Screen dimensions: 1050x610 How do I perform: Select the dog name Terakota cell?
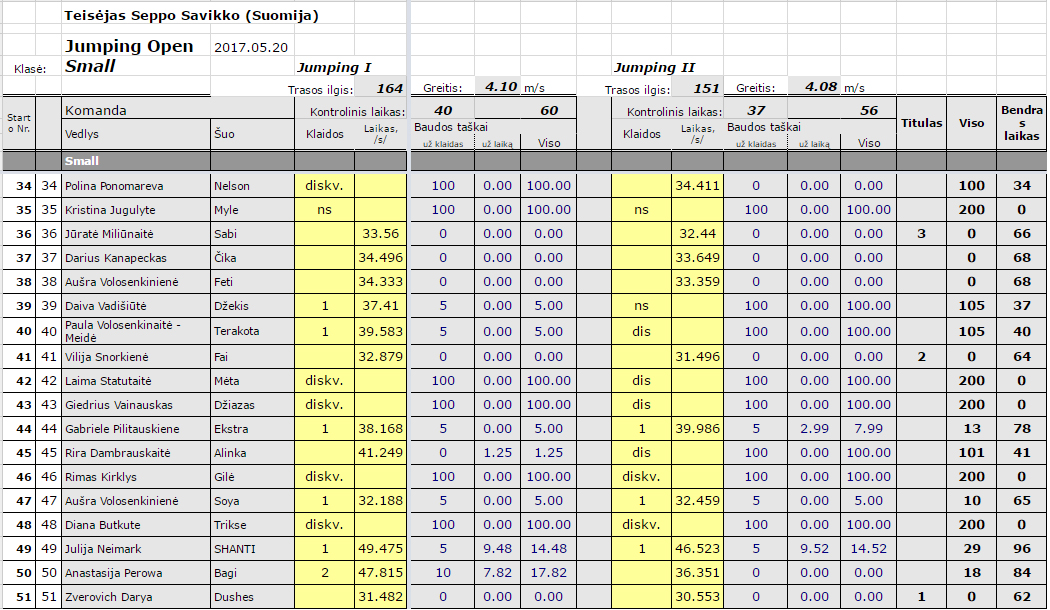tap(236, 330)
